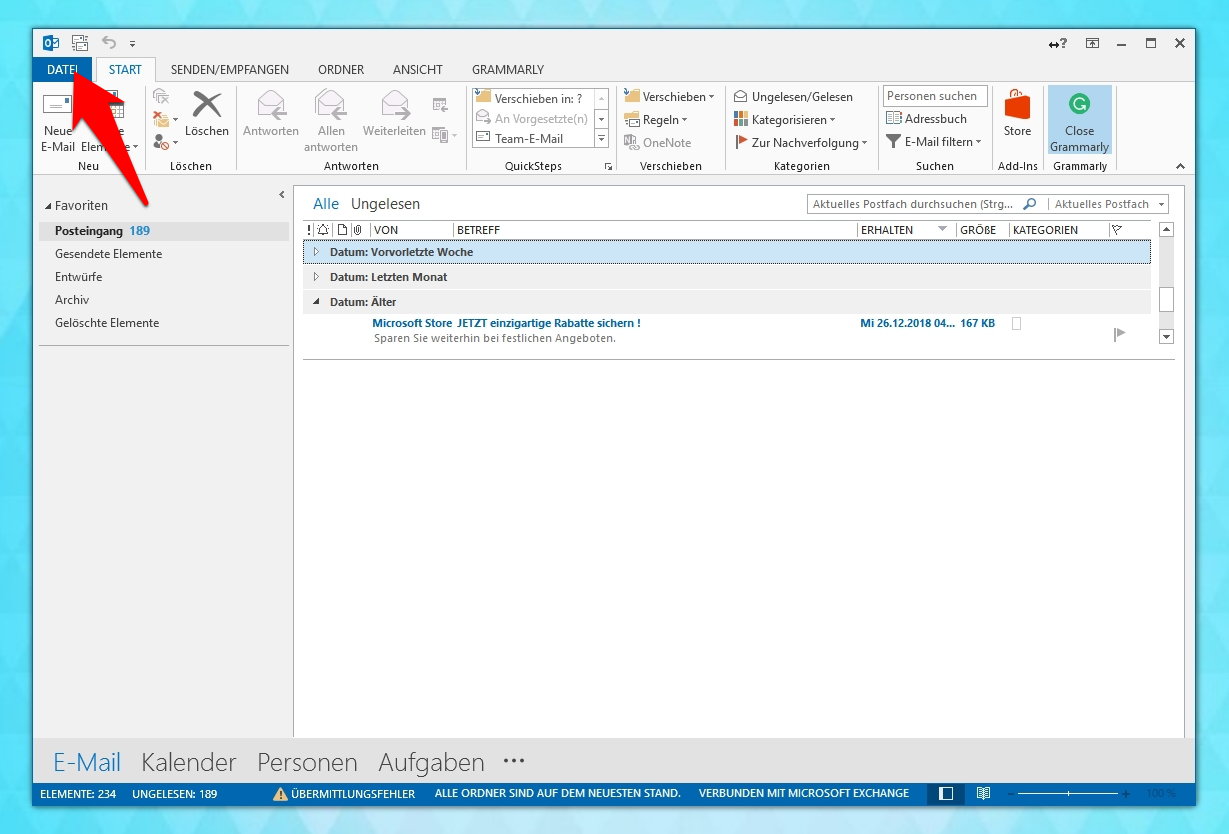Screen dimensions: 1229x834
Task: Open the Verschieben move dropdown
Action: tap(669, 97)
